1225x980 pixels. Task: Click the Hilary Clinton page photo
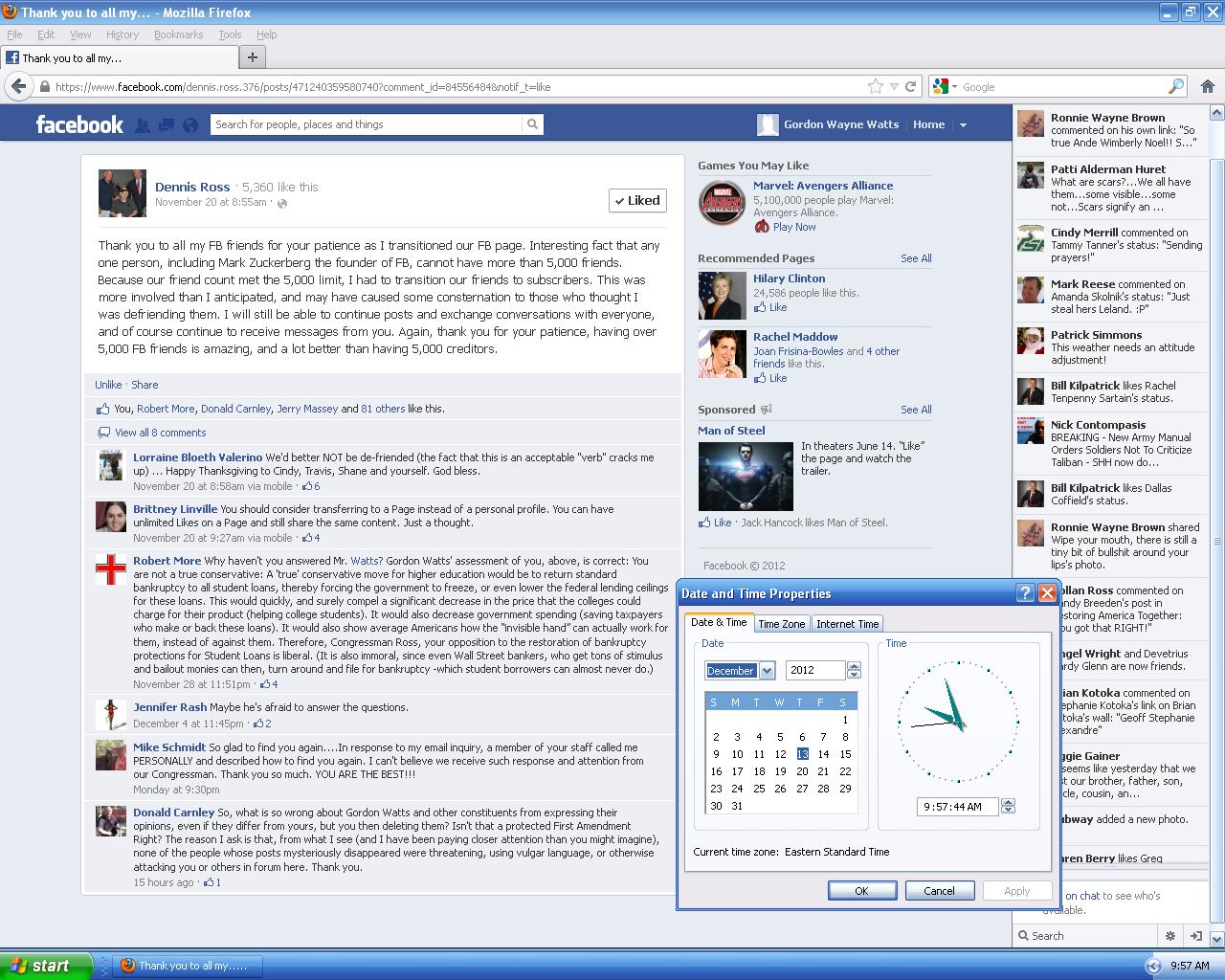pos(722,296)
